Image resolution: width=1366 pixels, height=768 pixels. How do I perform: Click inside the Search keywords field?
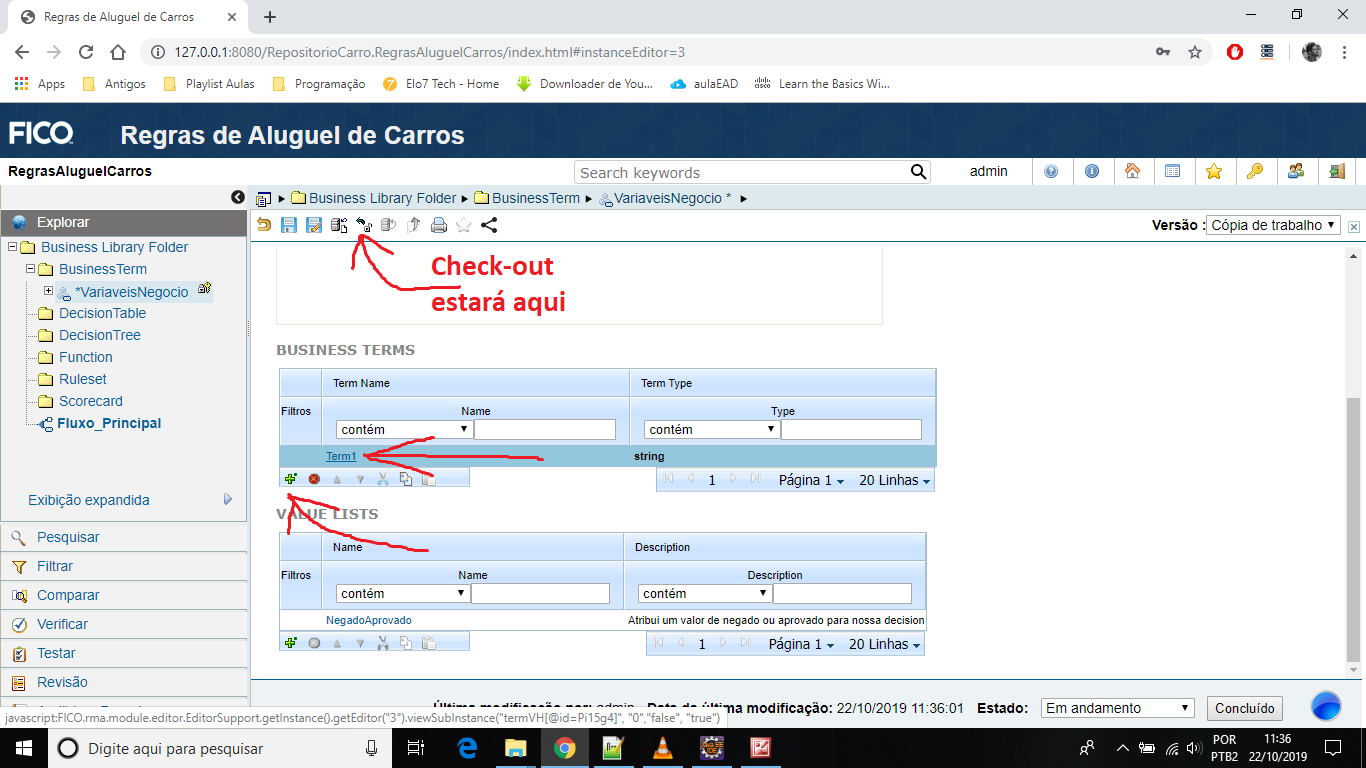click(x=740, y=171)
